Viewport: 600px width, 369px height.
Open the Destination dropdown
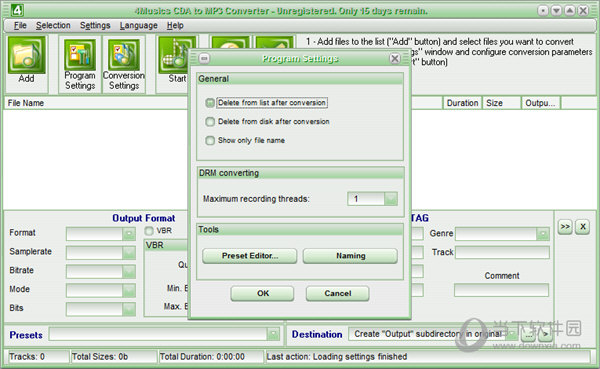coord(511,334)
